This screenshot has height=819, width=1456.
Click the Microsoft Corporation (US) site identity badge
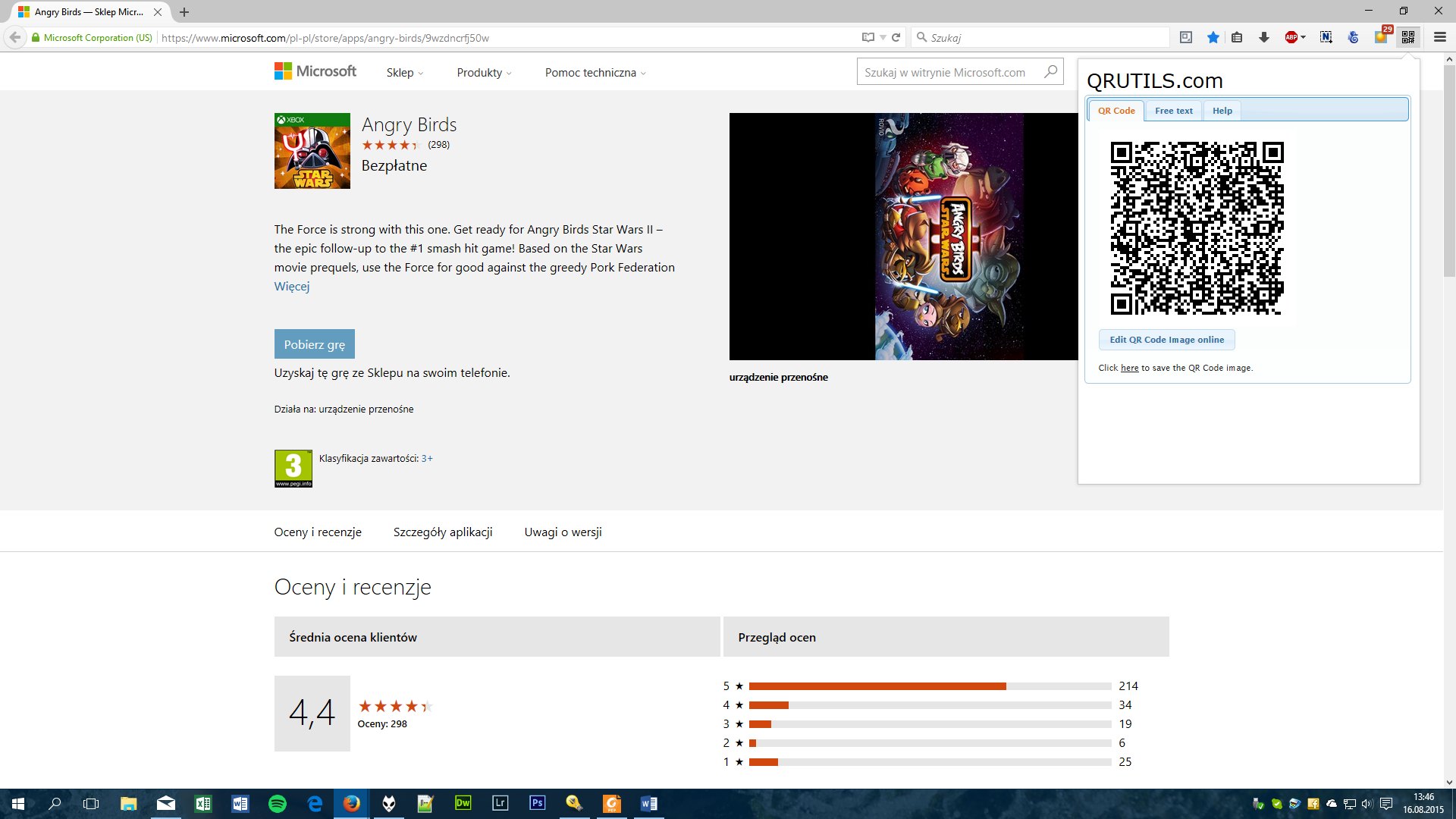click(92, 37)
